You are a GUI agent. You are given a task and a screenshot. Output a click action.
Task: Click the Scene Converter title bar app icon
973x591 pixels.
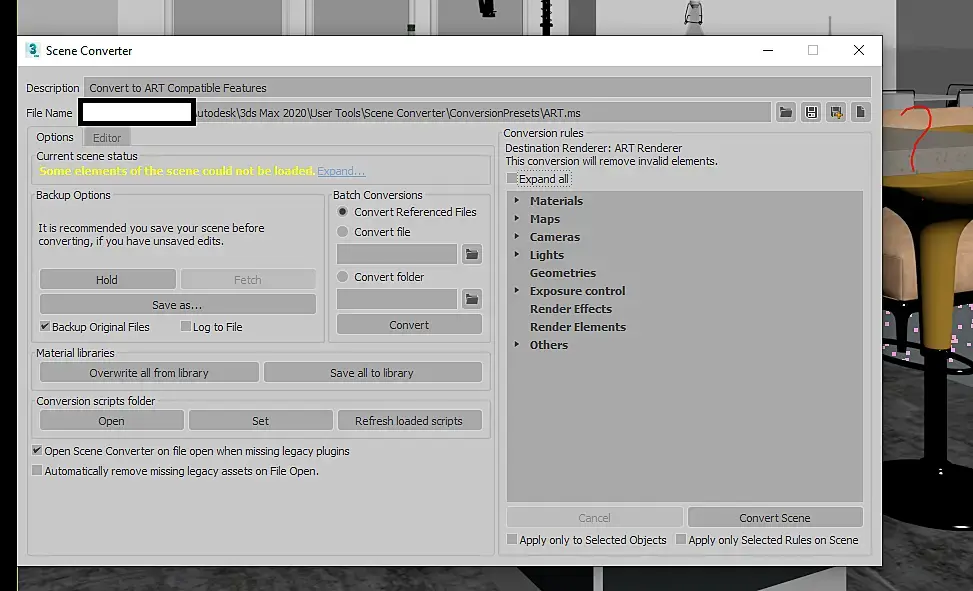(32, 50)
